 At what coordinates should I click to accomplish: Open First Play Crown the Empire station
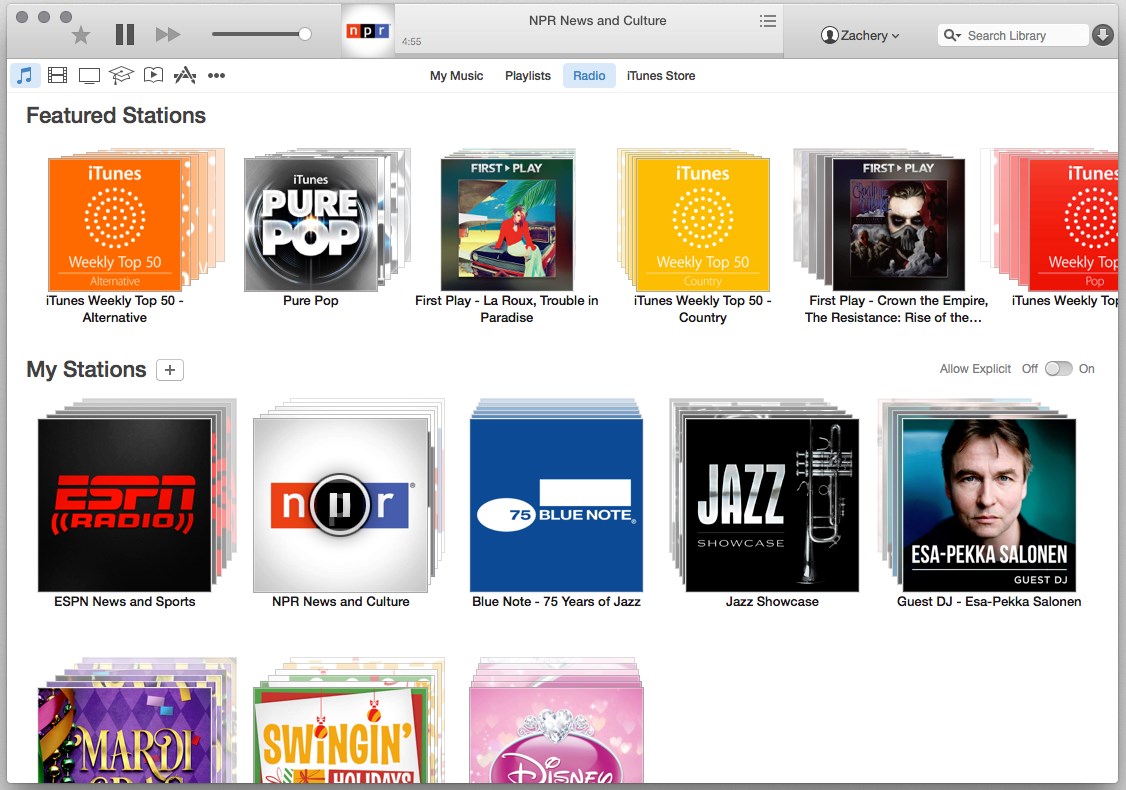click(899, 224)
